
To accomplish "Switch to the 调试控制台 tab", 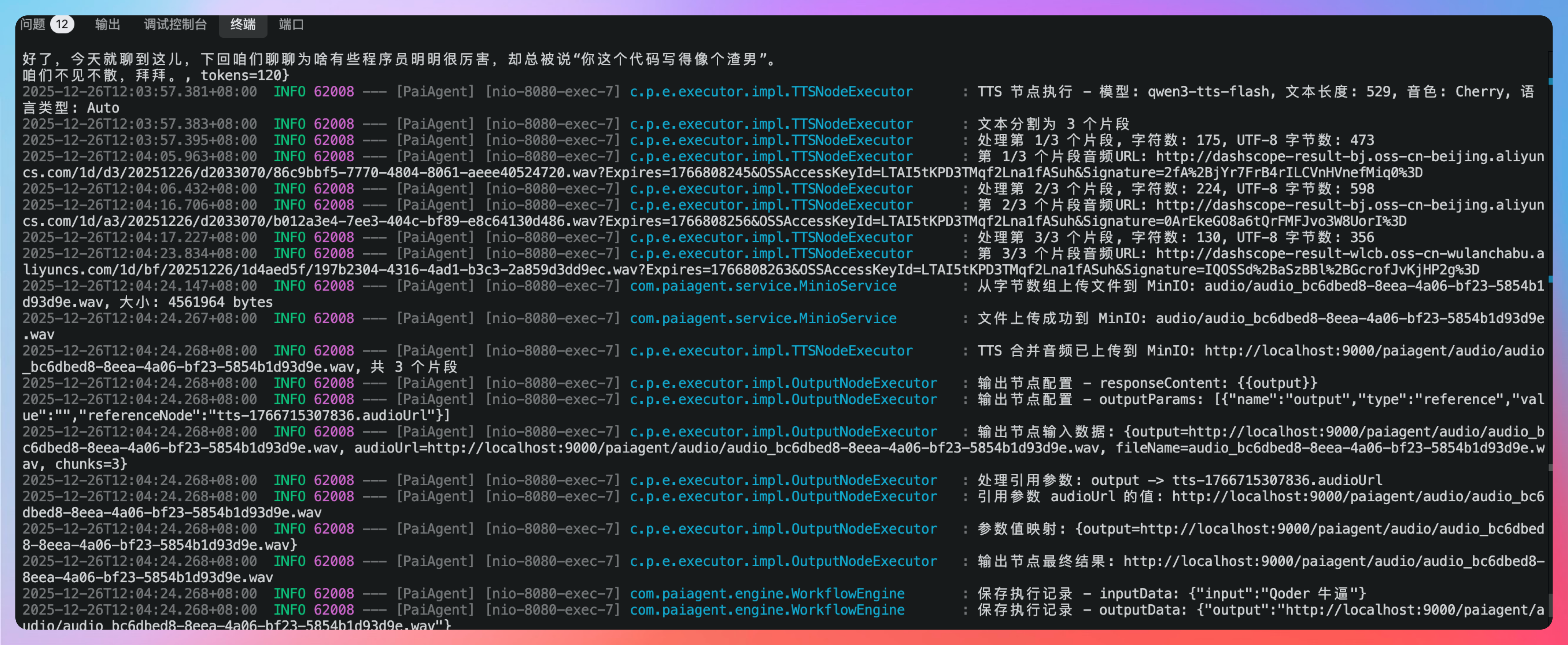I will pos(175,24).
